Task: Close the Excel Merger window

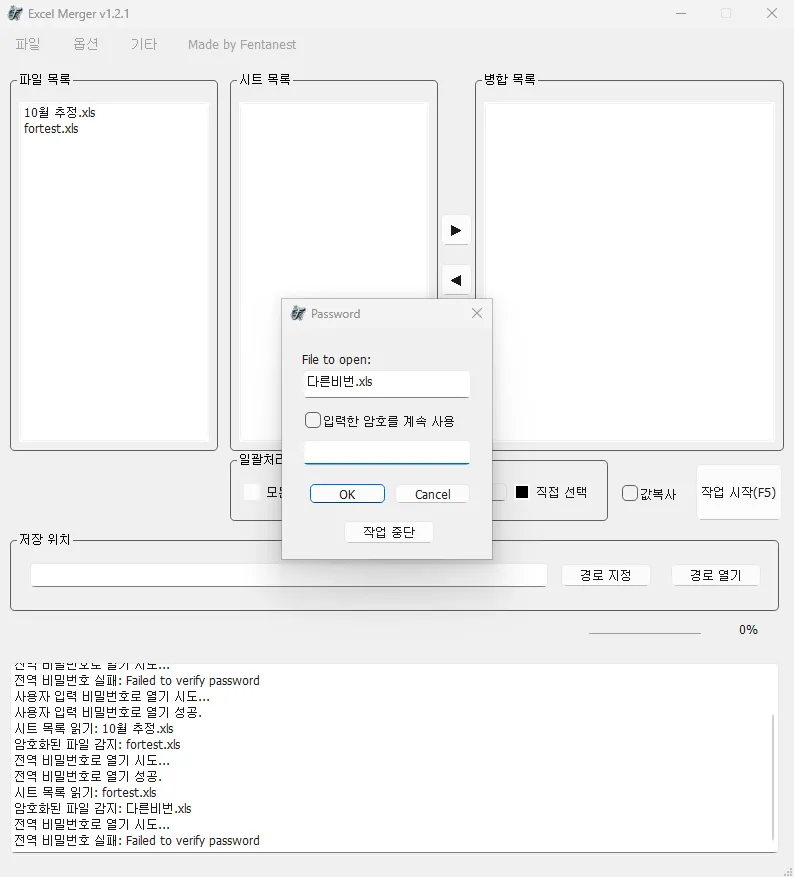Action: 772,13
